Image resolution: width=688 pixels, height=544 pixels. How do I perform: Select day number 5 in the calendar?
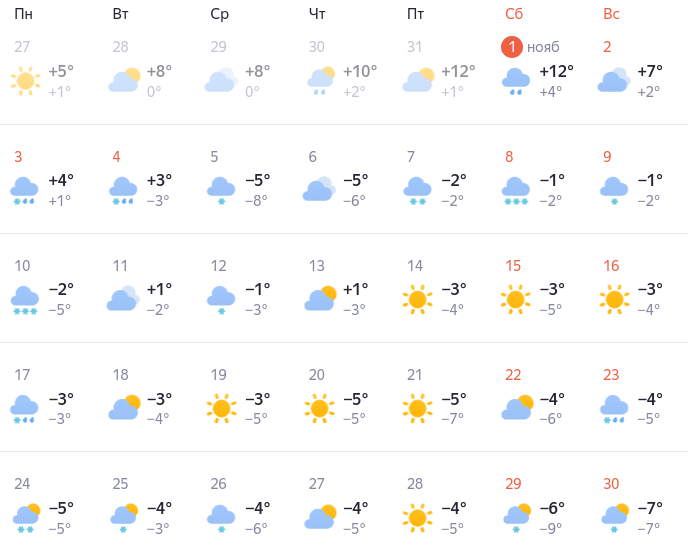[x=214, y=157]
